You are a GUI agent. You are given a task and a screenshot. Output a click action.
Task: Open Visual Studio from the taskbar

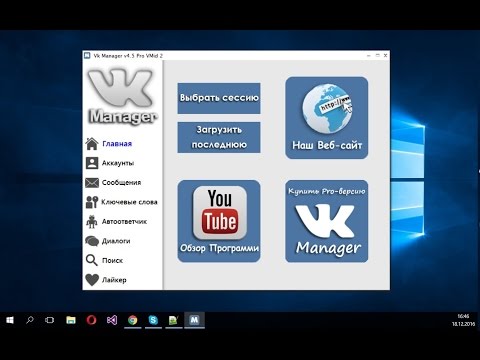coord(112,320)
